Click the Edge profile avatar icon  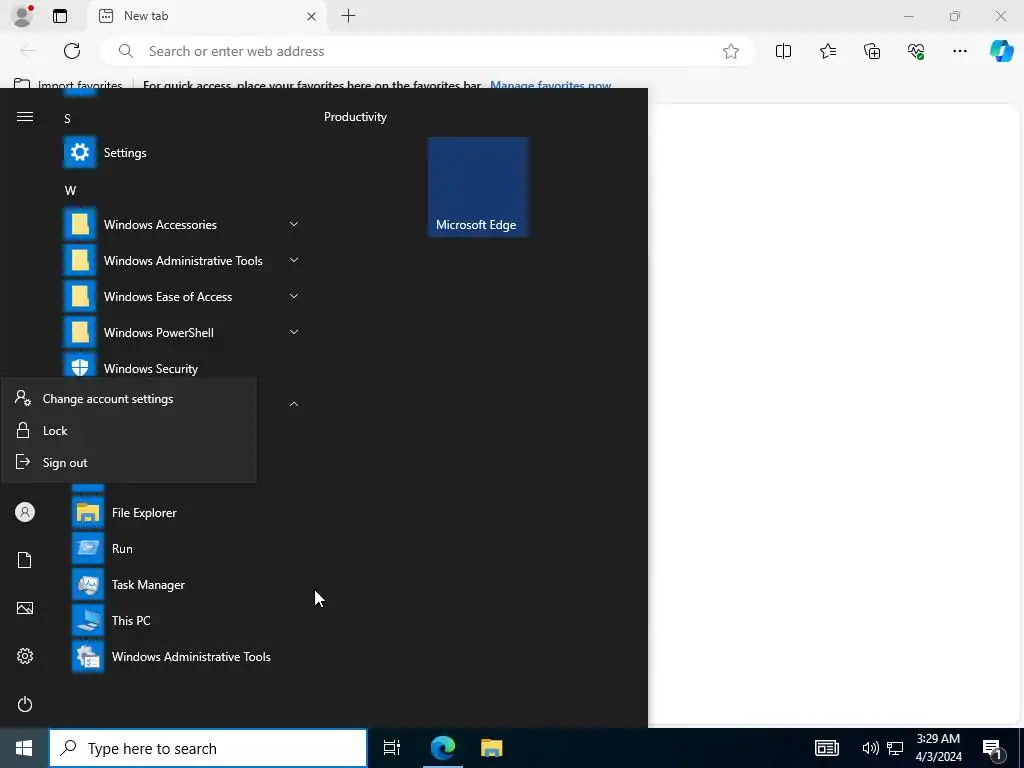pos(23,16)
